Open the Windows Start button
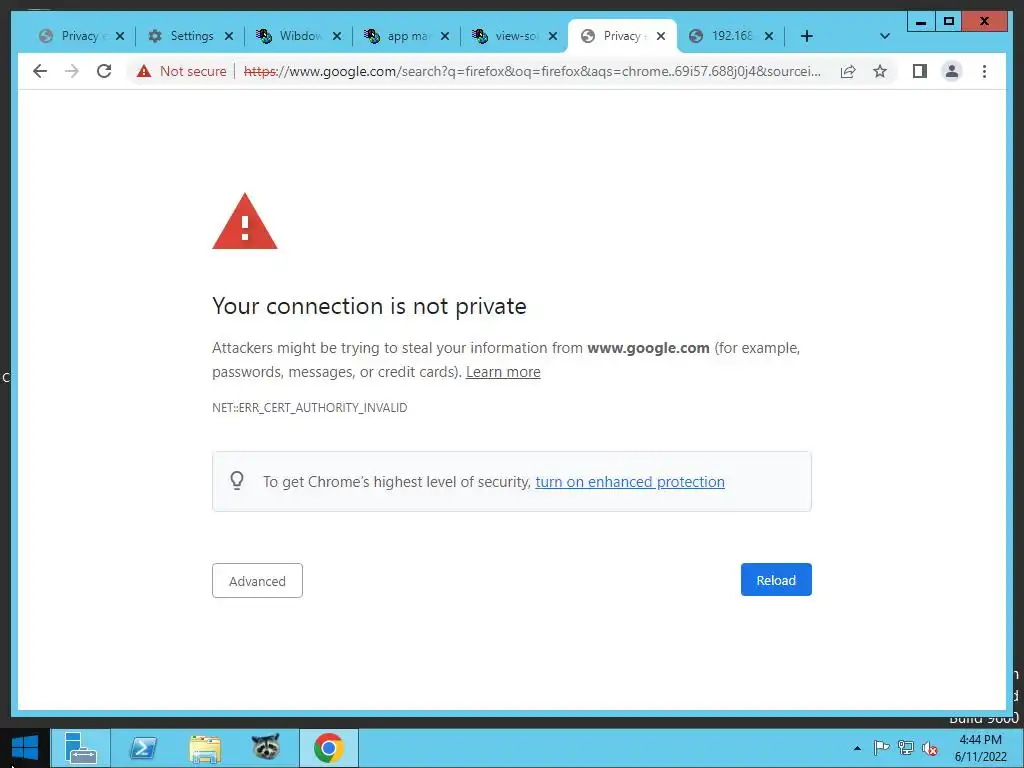The image size is (1024, 768). (x=25, y=748)
